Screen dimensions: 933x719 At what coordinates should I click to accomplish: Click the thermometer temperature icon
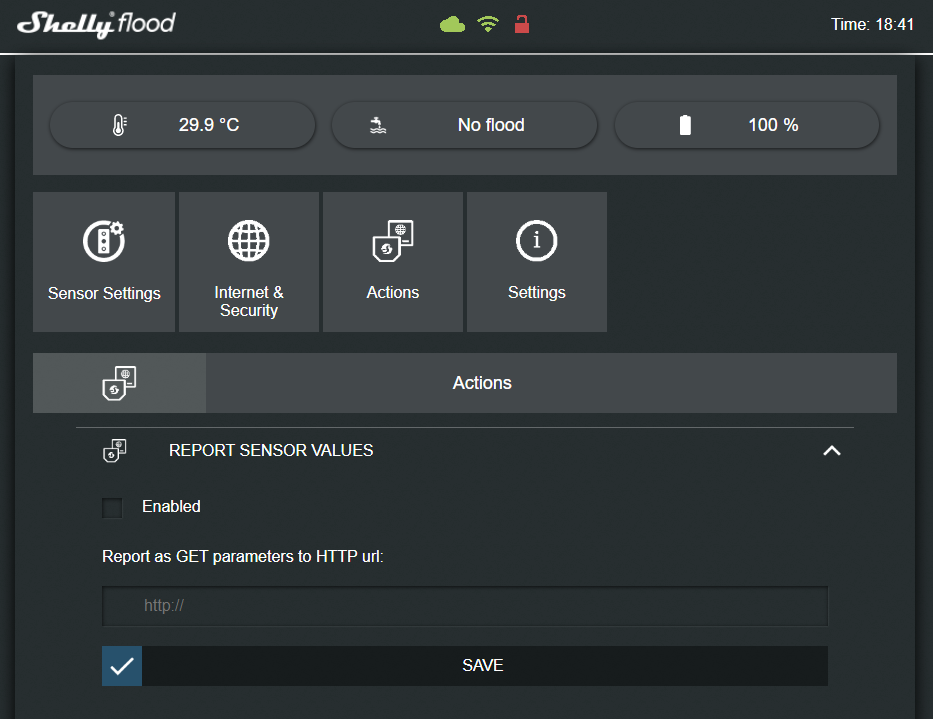pyautogui.click(x=120, y=125)
